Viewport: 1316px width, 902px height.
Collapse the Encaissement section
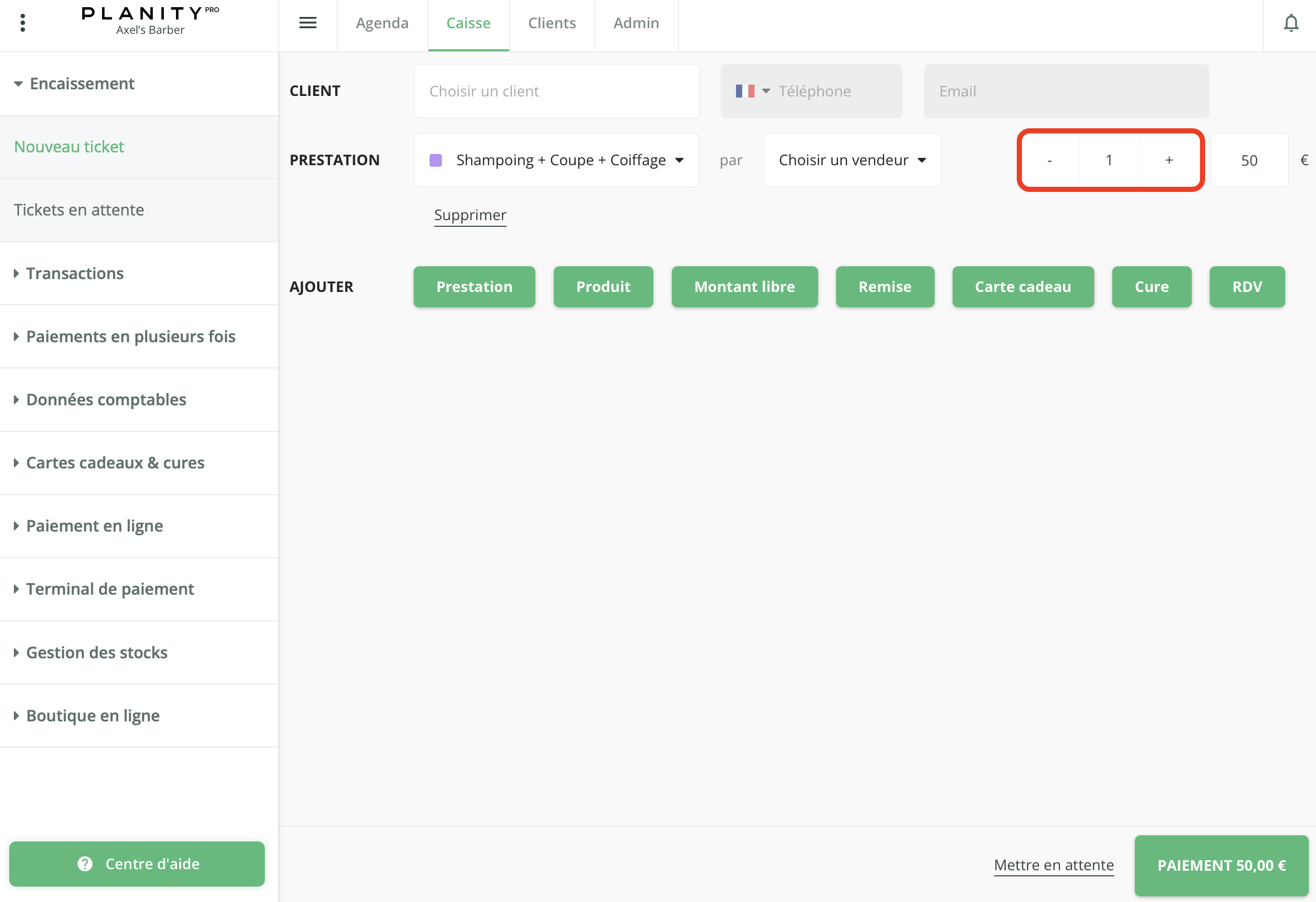tap(82, 84)
